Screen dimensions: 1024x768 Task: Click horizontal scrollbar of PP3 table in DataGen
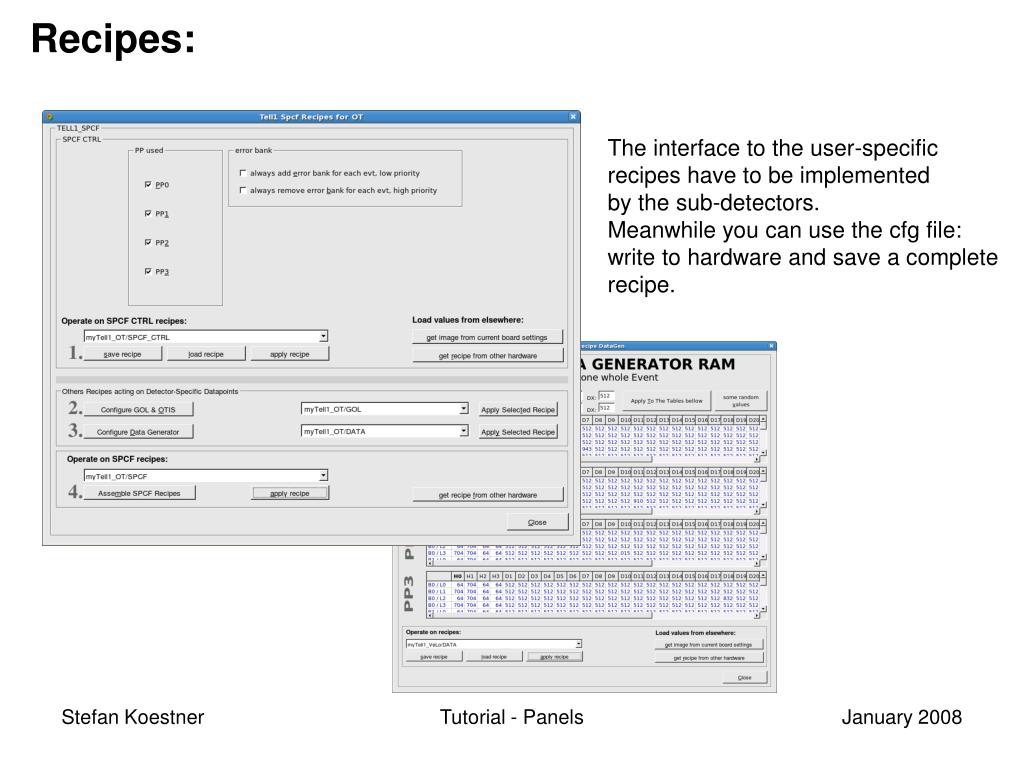(593, 615)
